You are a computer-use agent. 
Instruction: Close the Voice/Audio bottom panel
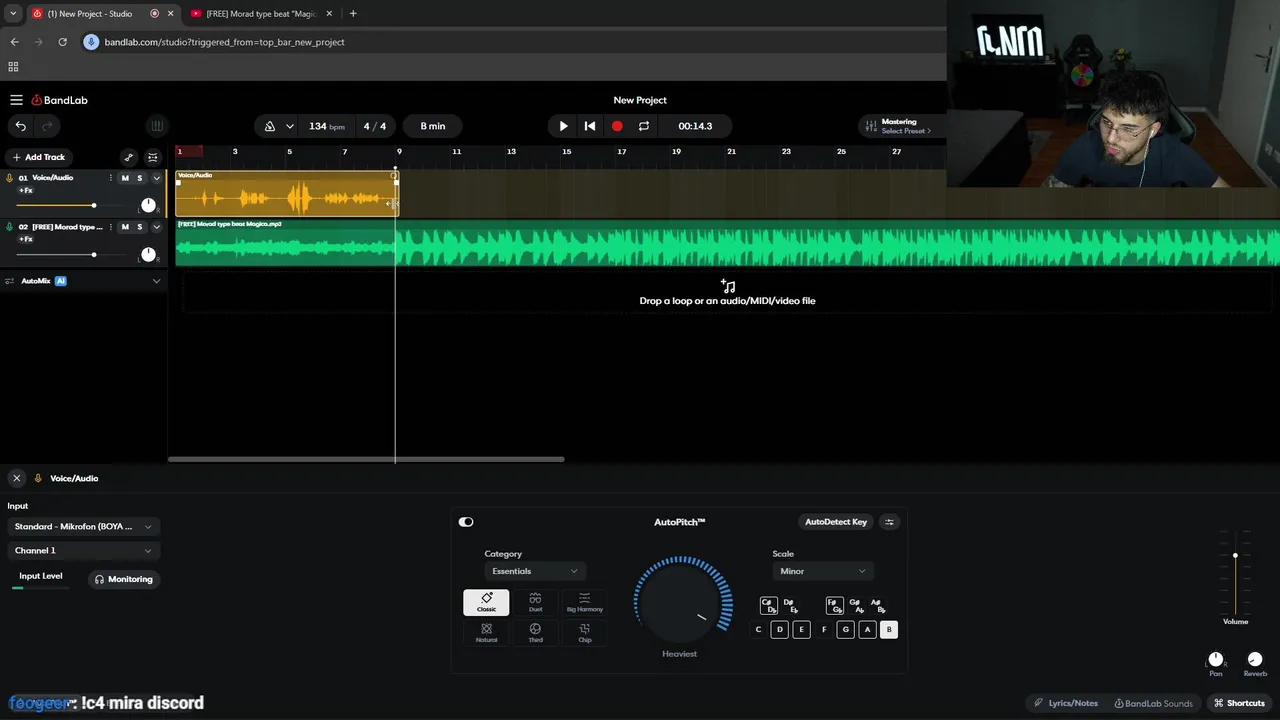pos(16,478)
